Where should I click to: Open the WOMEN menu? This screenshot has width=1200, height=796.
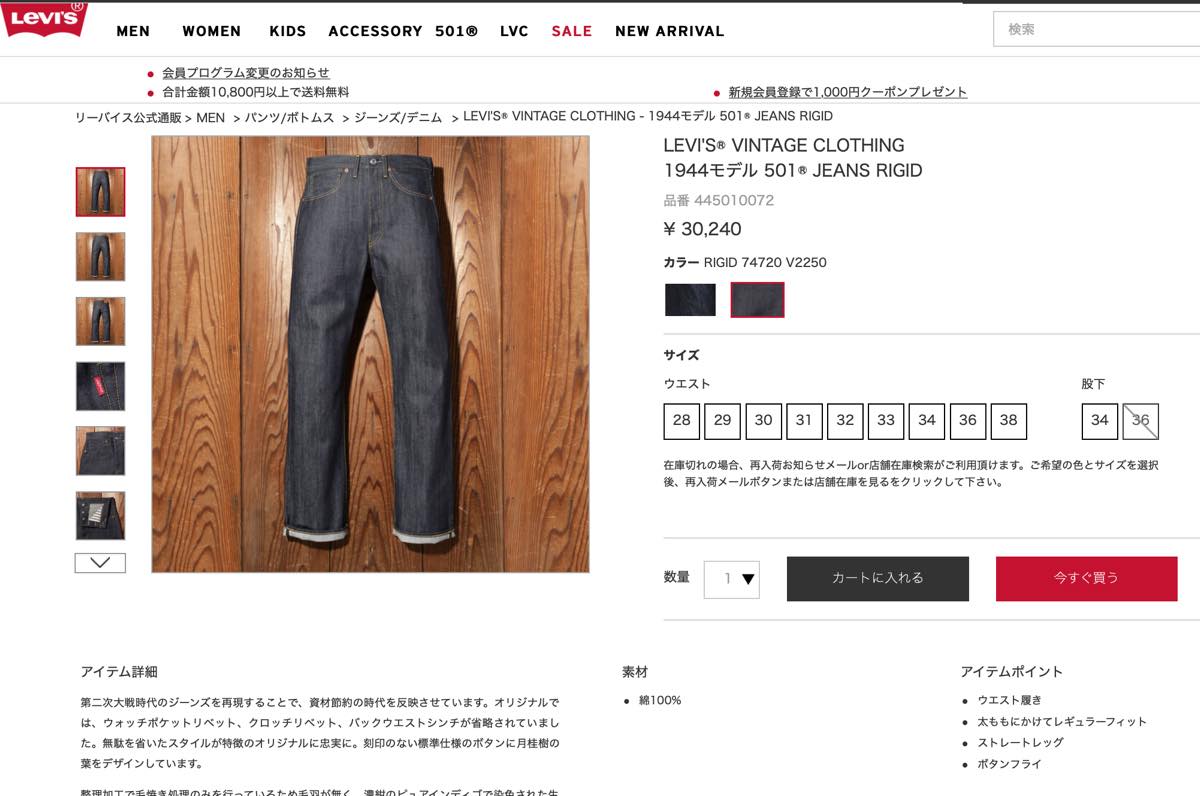point(211,31)
